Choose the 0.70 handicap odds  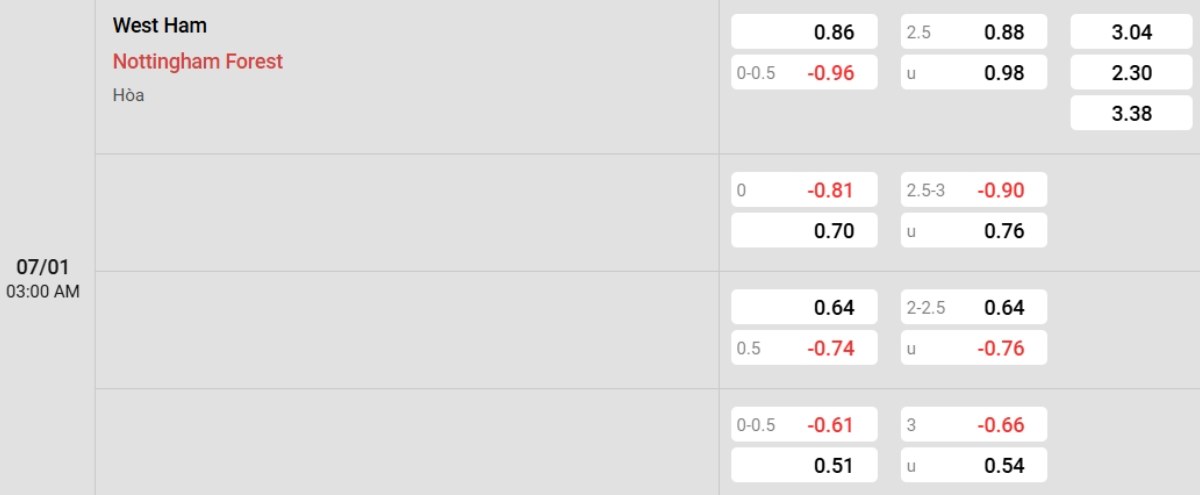point(804,231)
